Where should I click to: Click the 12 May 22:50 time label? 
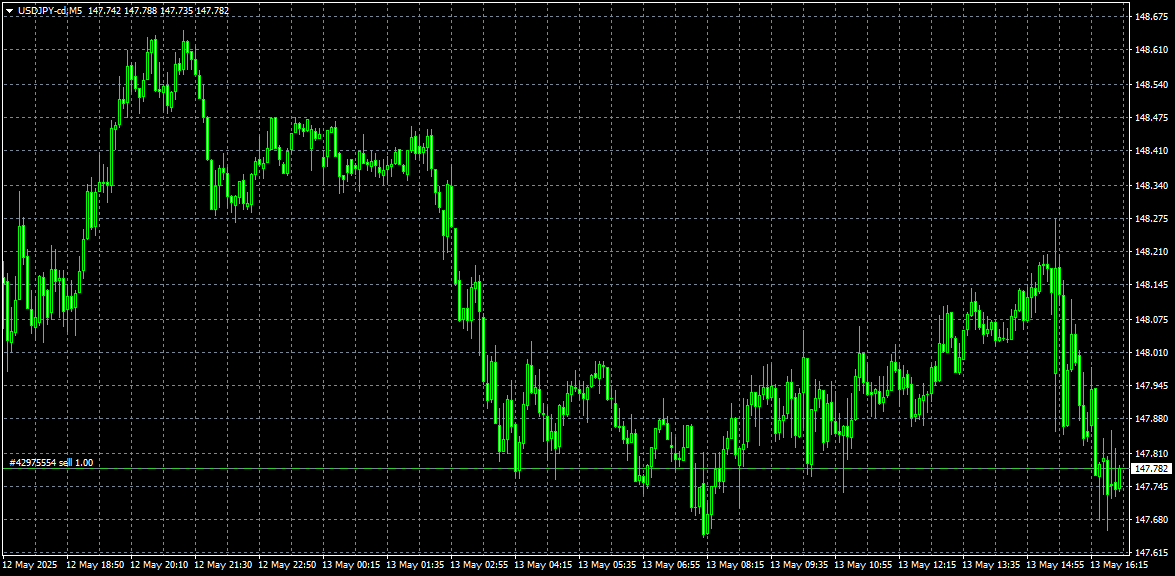(x=286, y=564)
